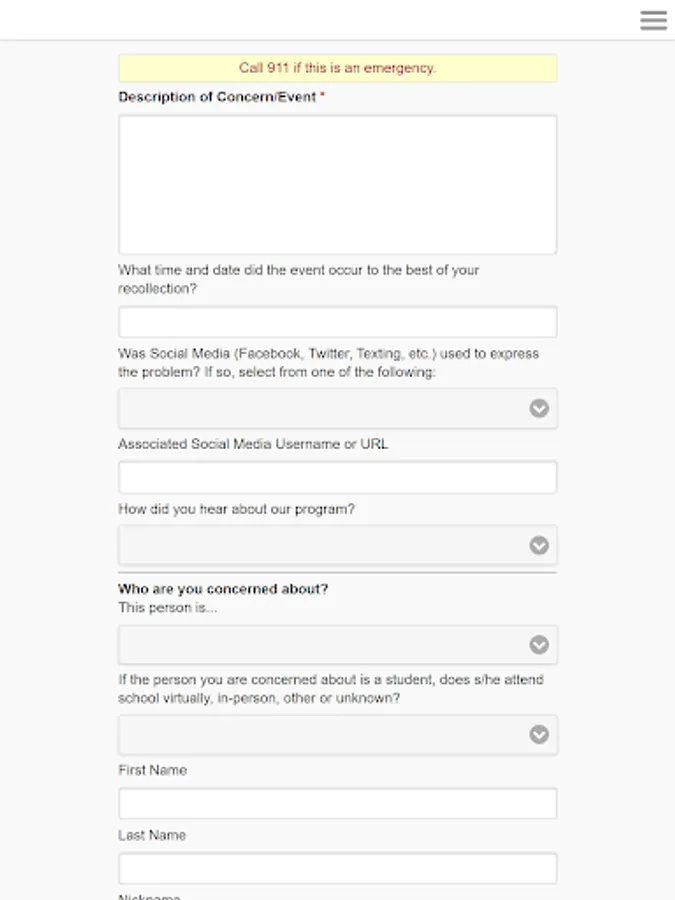
Task: Click the 'Associated Social Media Username or URL' label
Action: pyautogui.click(x=253, y=444)
